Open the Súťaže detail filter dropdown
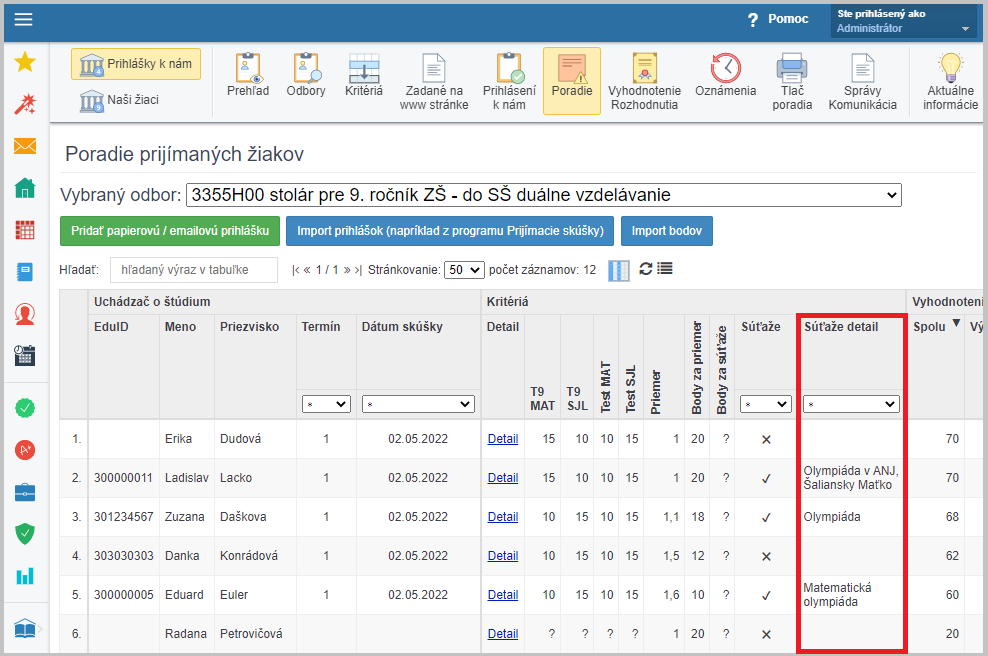 point(851,404)
